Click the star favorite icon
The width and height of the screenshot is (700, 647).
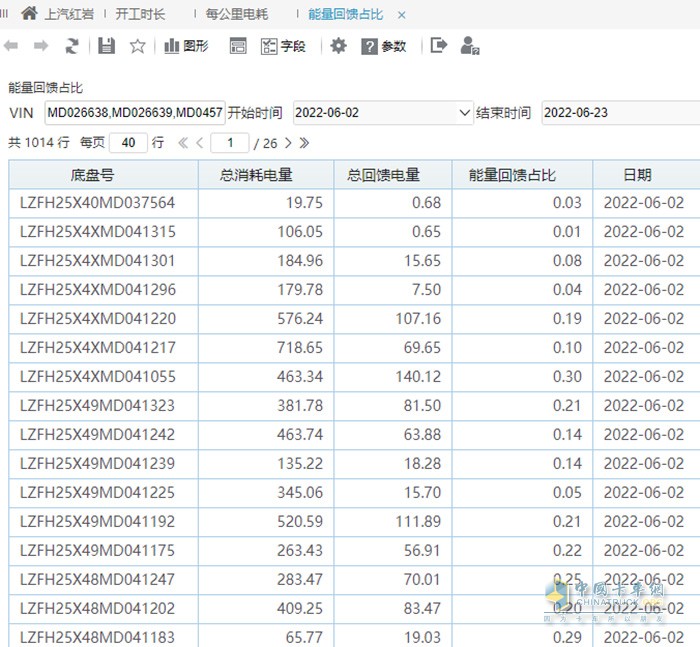138,46
